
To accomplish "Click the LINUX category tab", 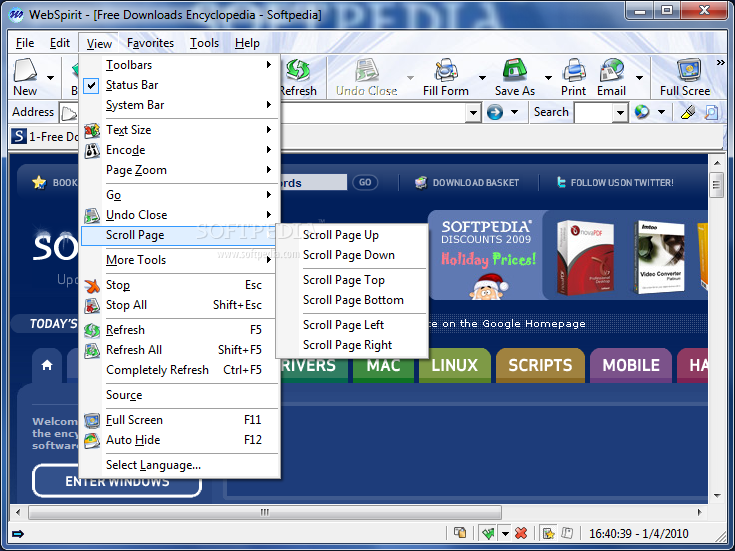I will pos(454,365).
